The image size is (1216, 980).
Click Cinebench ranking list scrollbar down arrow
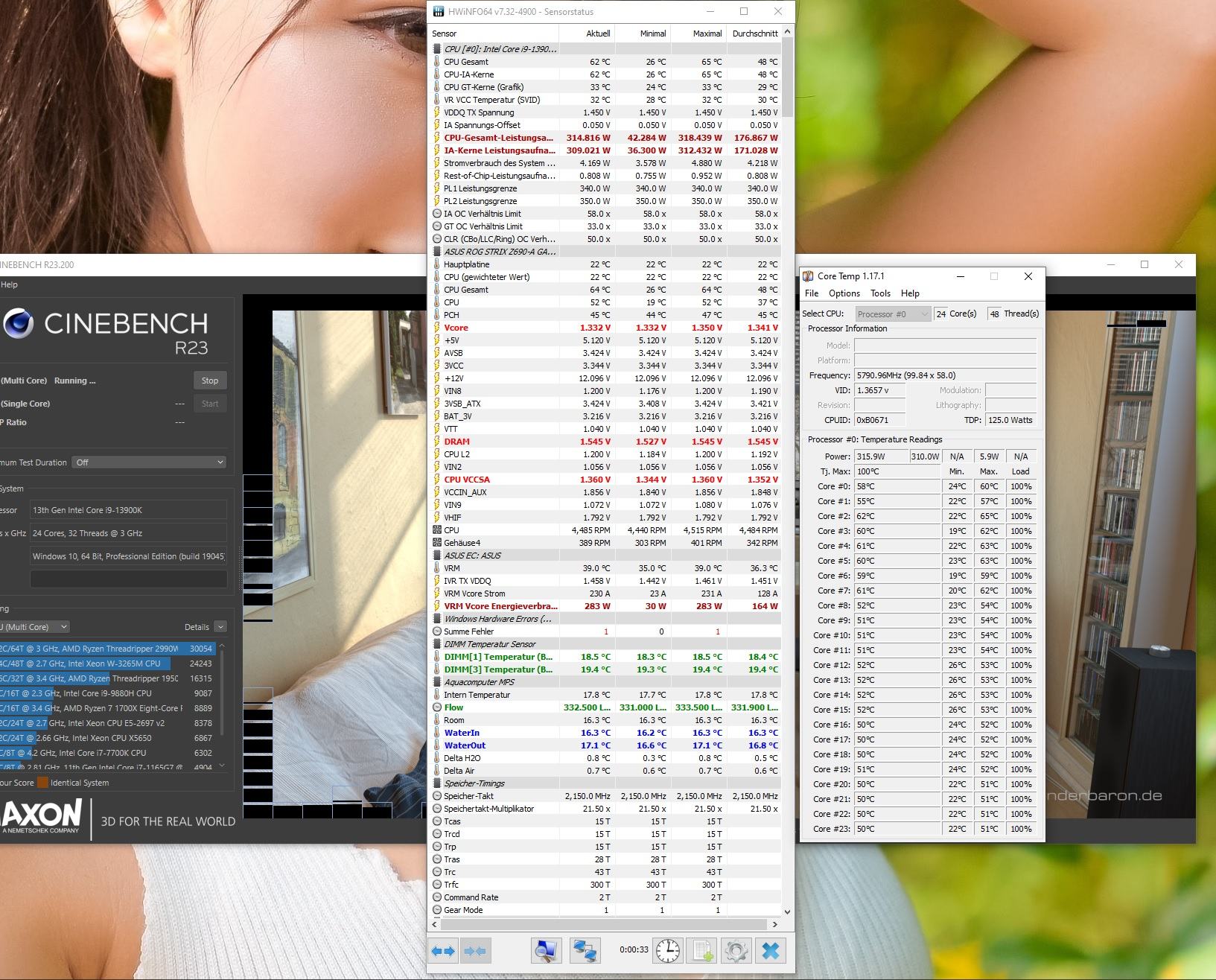(222, 765)
